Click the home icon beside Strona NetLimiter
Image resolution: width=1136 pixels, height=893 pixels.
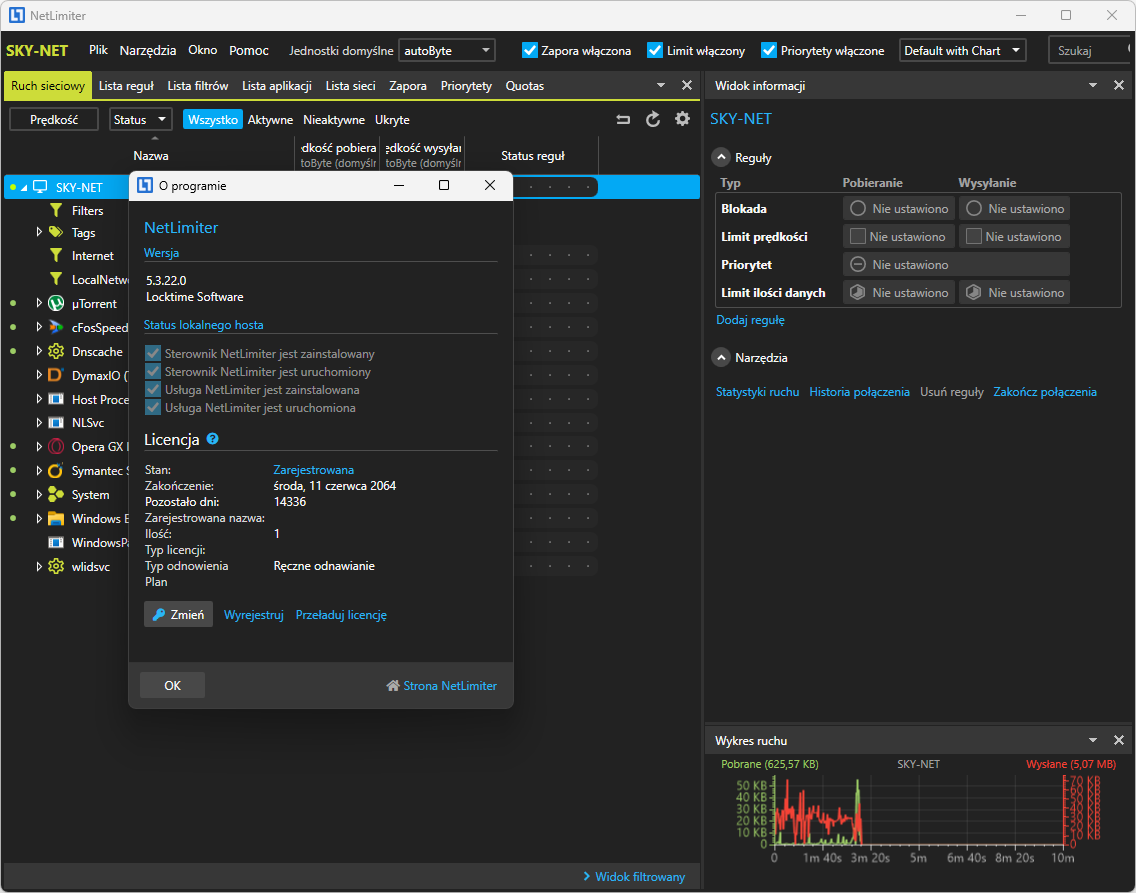tap(393, 685)
